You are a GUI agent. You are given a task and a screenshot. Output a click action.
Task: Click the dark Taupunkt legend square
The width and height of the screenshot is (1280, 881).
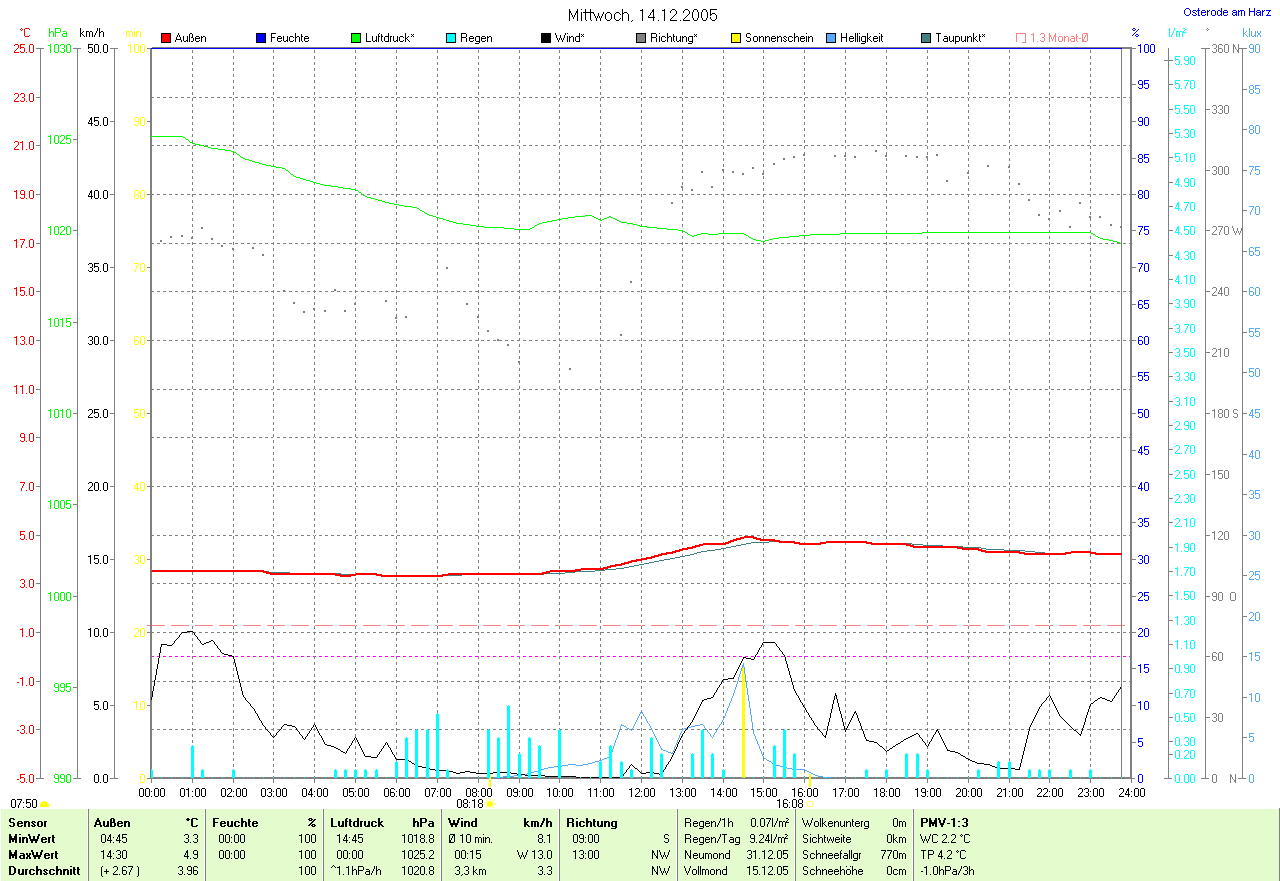[926, 38]
